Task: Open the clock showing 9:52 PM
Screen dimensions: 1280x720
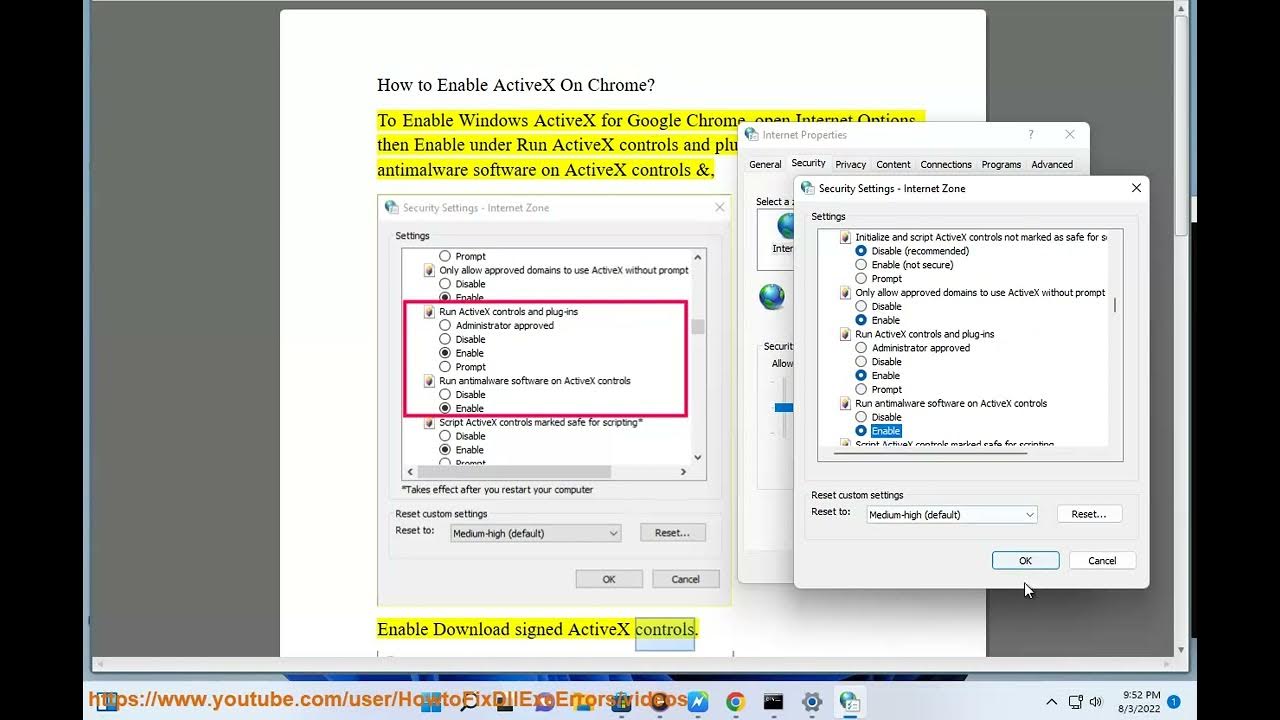Action: (1141, 701)
